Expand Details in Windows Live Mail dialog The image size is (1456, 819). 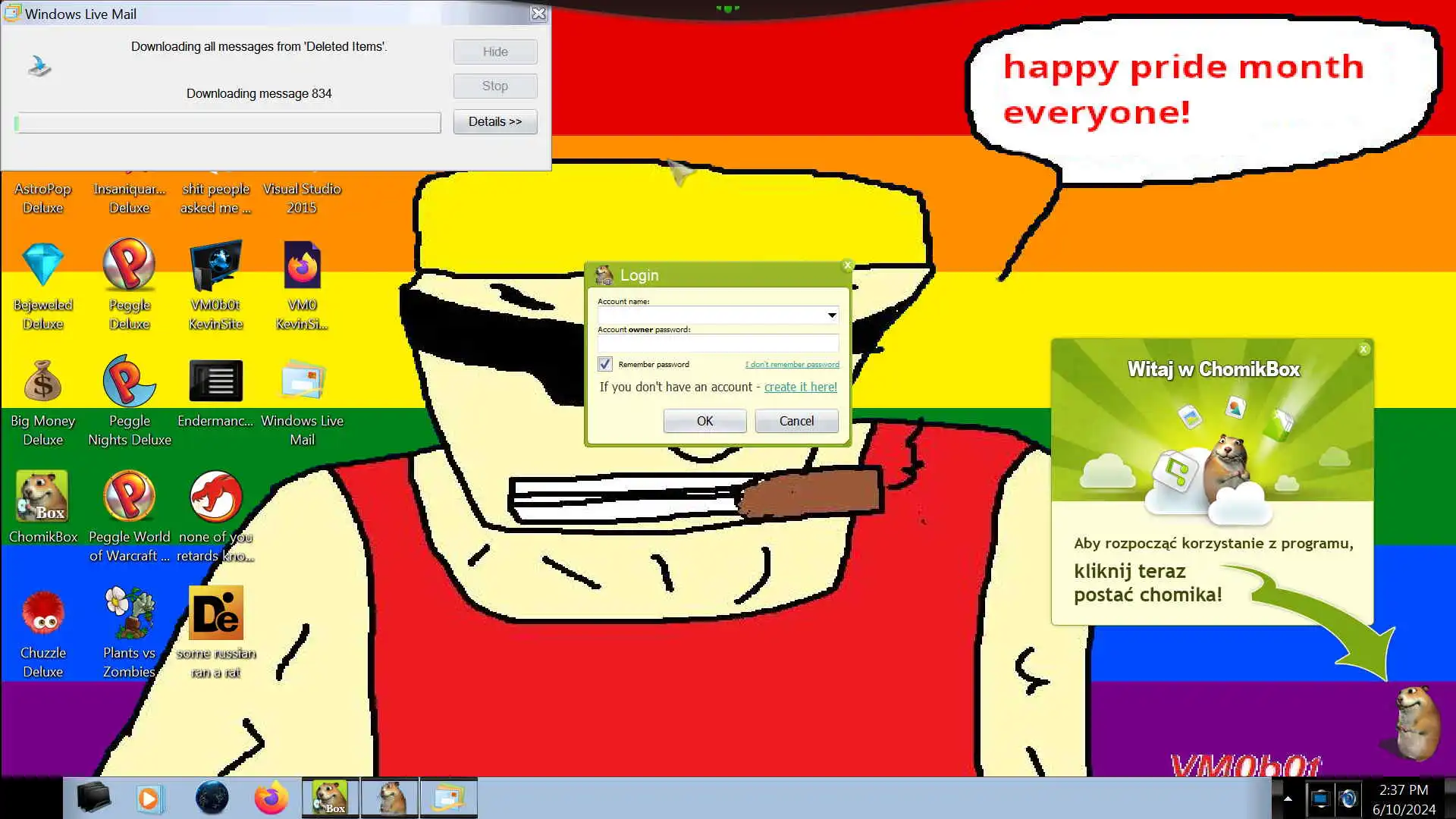494,121
